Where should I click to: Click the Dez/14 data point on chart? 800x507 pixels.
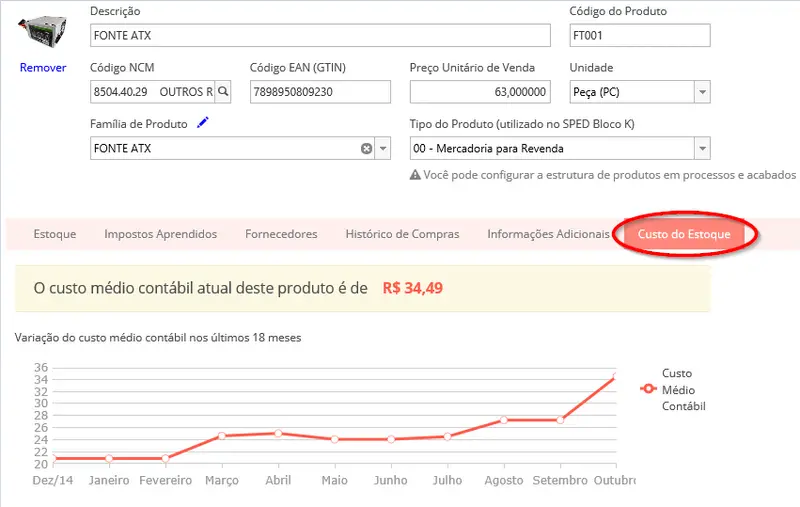[x=53, y=459]
